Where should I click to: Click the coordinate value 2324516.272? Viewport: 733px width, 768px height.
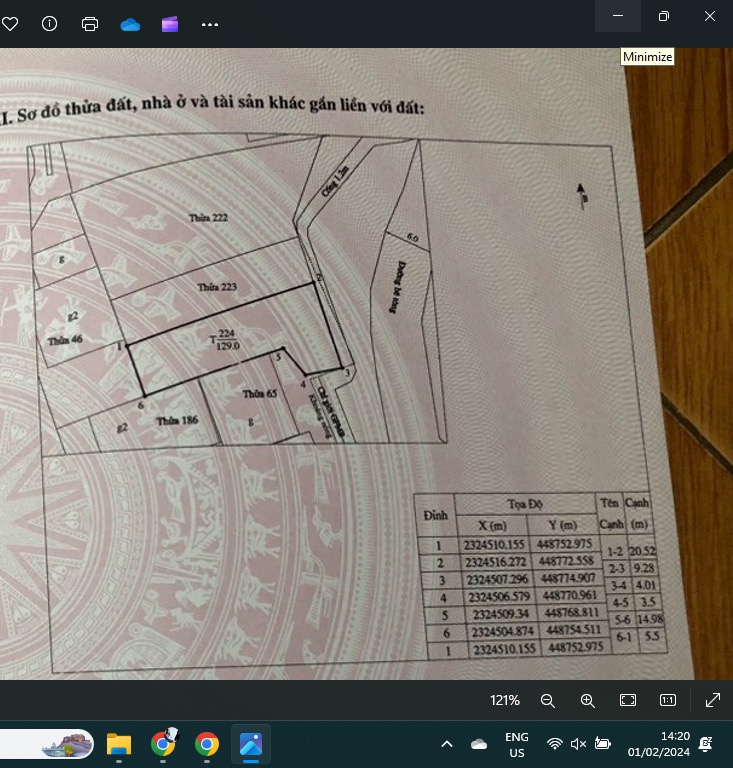pyautogui.click(x=496, y=562)
